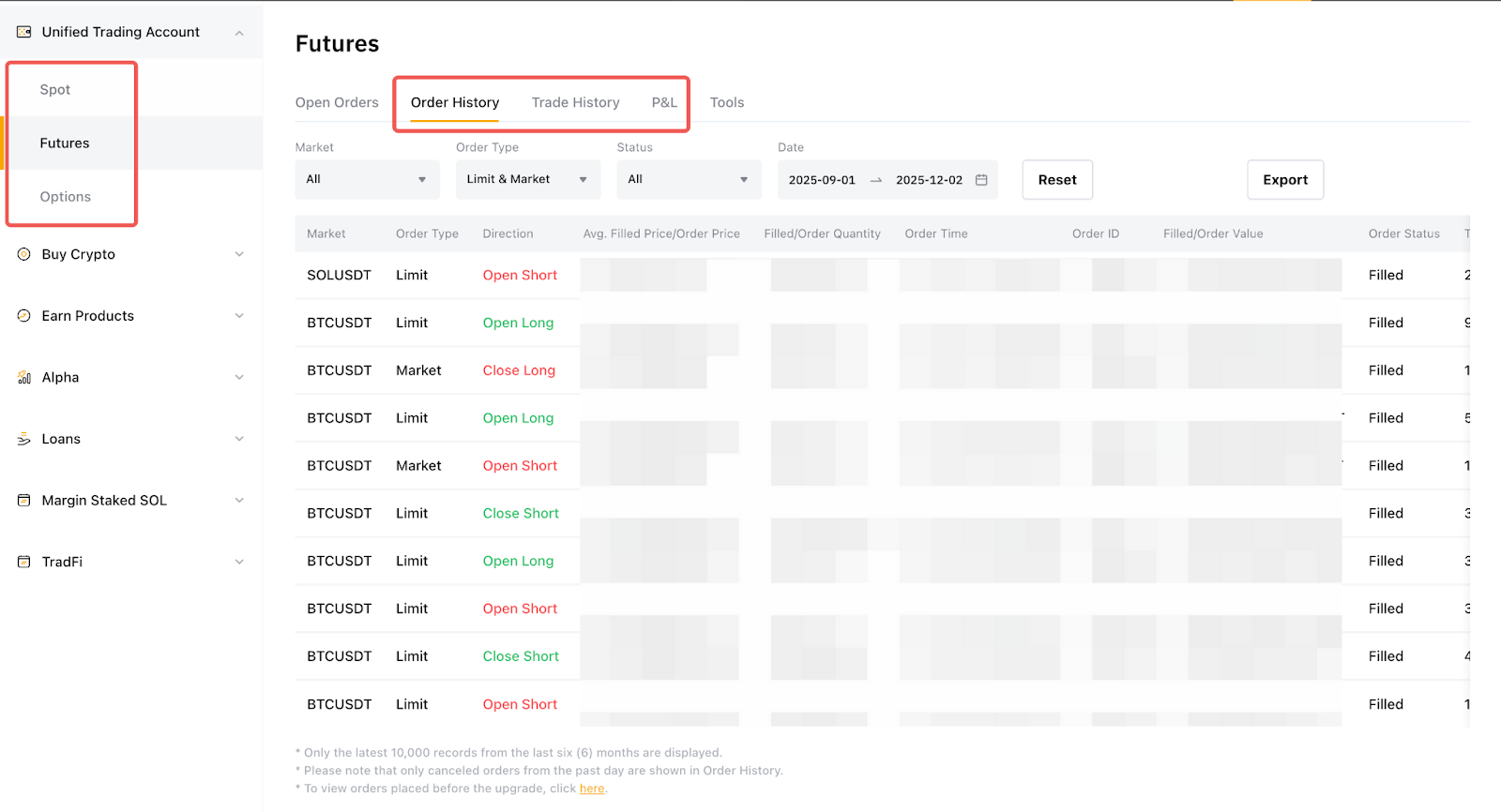Click the Margin Staked SOL icon
The image size is (1501, 812).
tap(24, 501)
